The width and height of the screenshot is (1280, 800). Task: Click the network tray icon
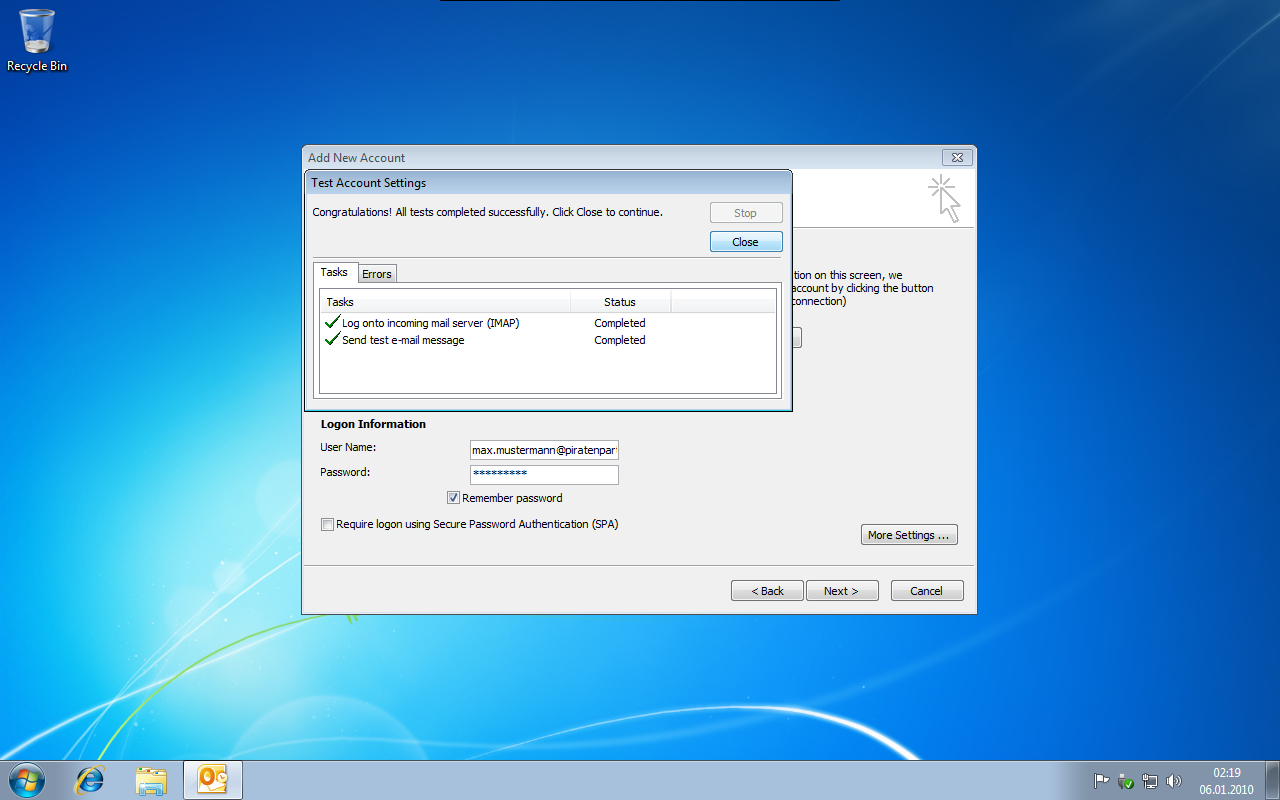pyautogui.click(x=1150, y=781)
